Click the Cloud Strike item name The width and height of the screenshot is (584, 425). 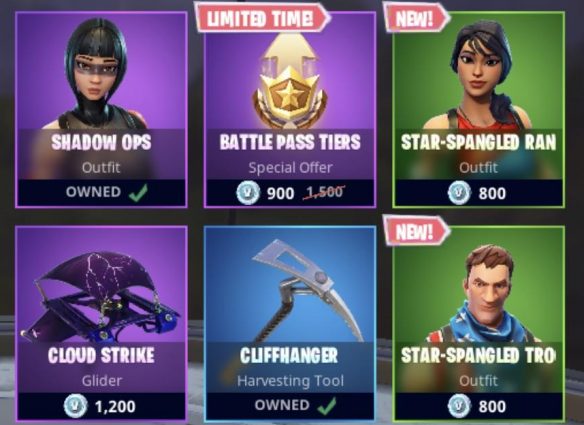101,355
